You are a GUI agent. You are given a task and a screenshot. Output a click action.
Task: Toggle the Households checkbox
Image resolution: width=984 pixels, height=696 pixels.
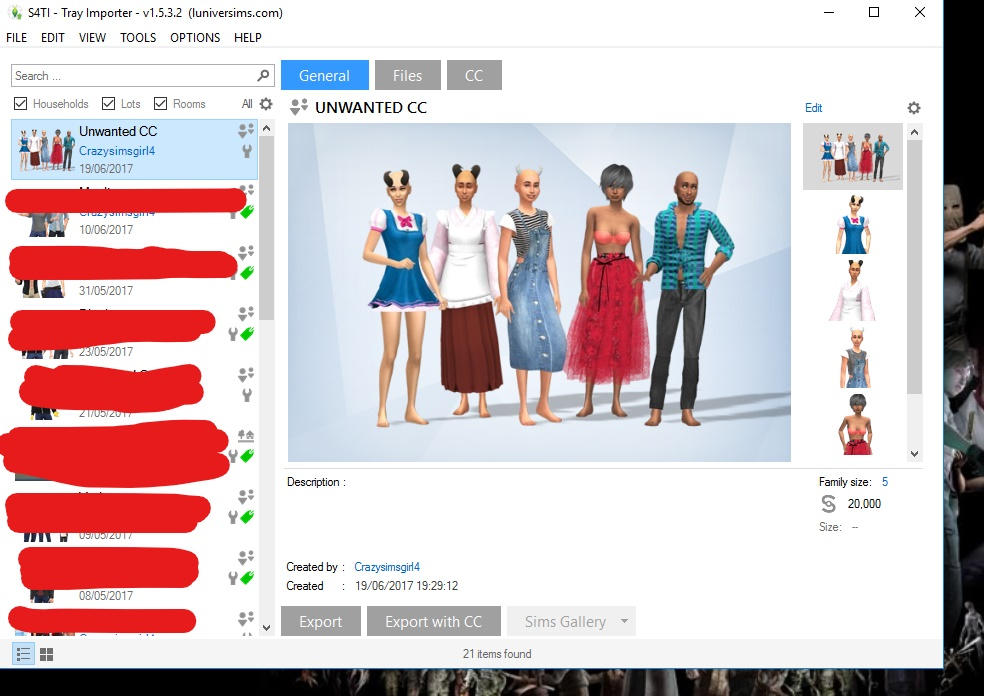point(21,104)
